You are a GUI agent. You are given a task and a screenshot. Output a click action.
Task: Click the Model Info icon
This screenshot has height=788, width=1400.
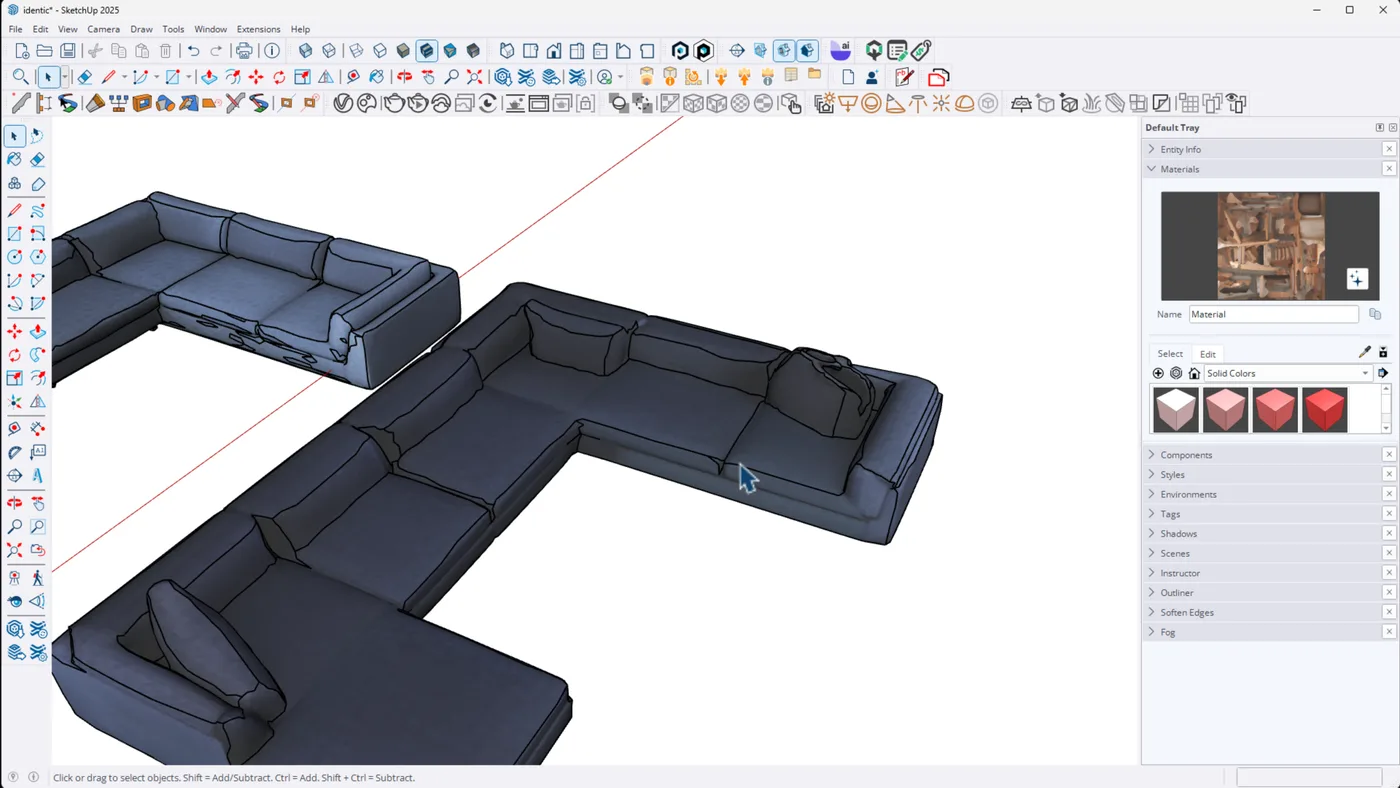272,51
